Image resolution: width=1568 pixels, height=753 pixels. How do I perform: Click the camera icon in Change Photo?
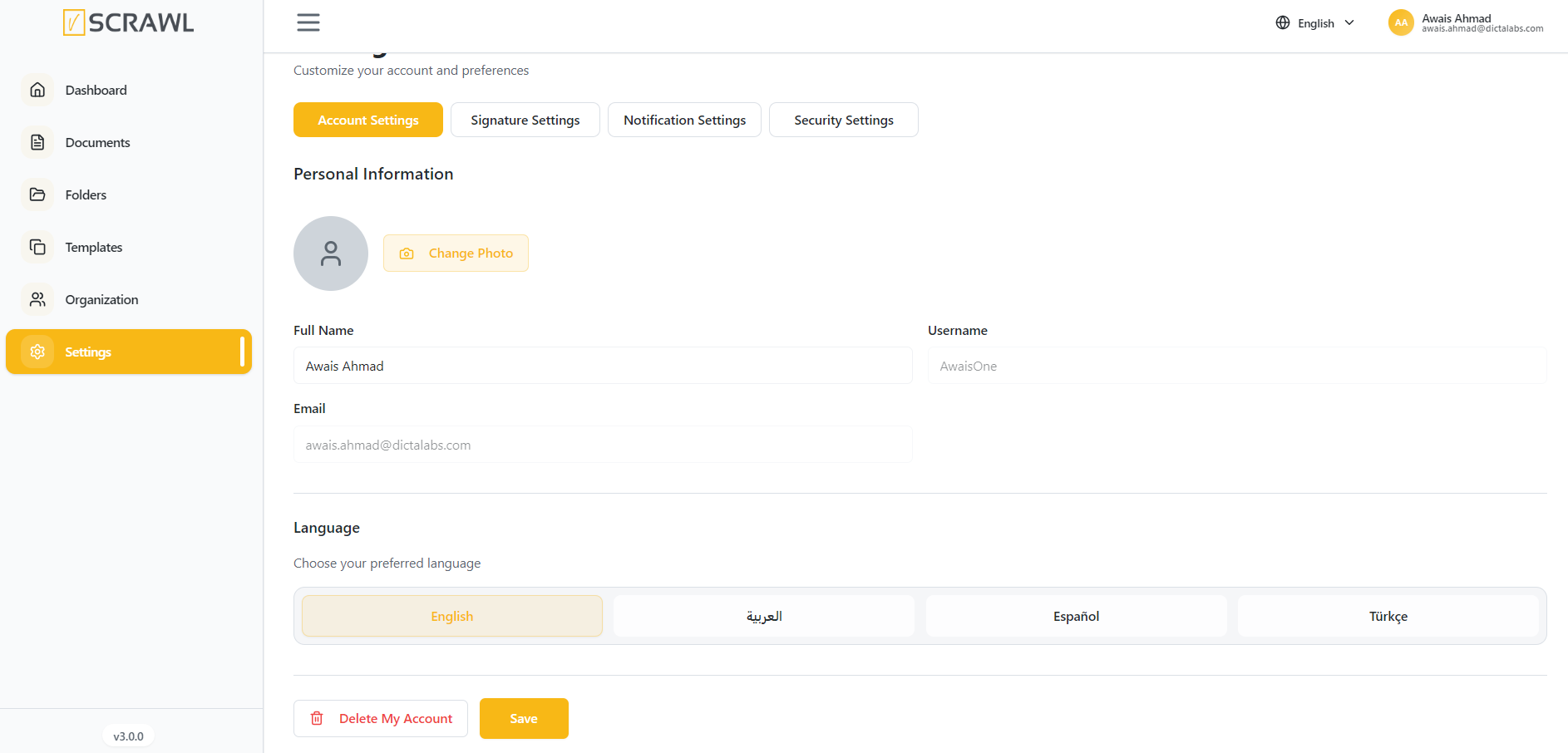(x=407, y=253)
